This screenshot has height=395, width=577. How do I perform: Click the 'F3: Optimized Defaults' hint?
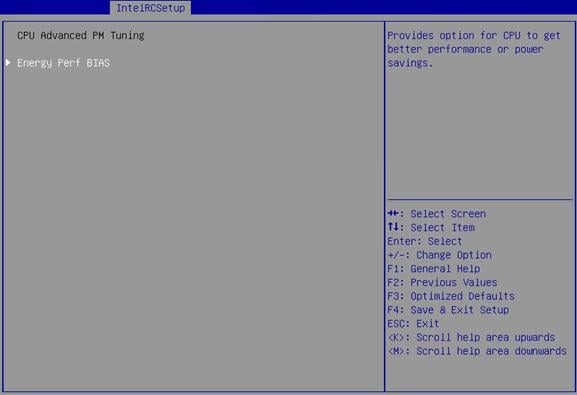click(451, 296)
